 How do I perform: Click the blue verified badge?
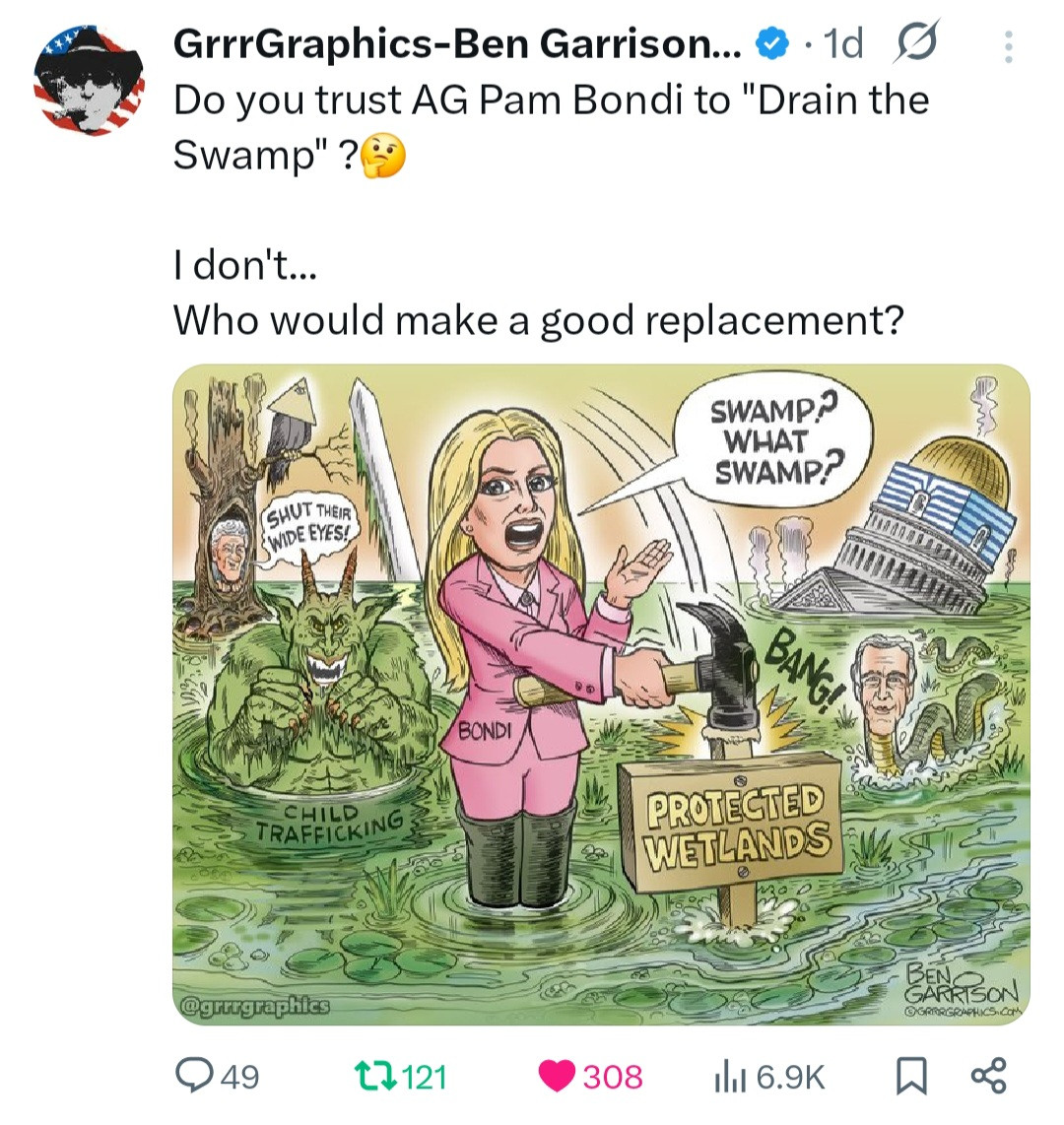pos(770,44)
